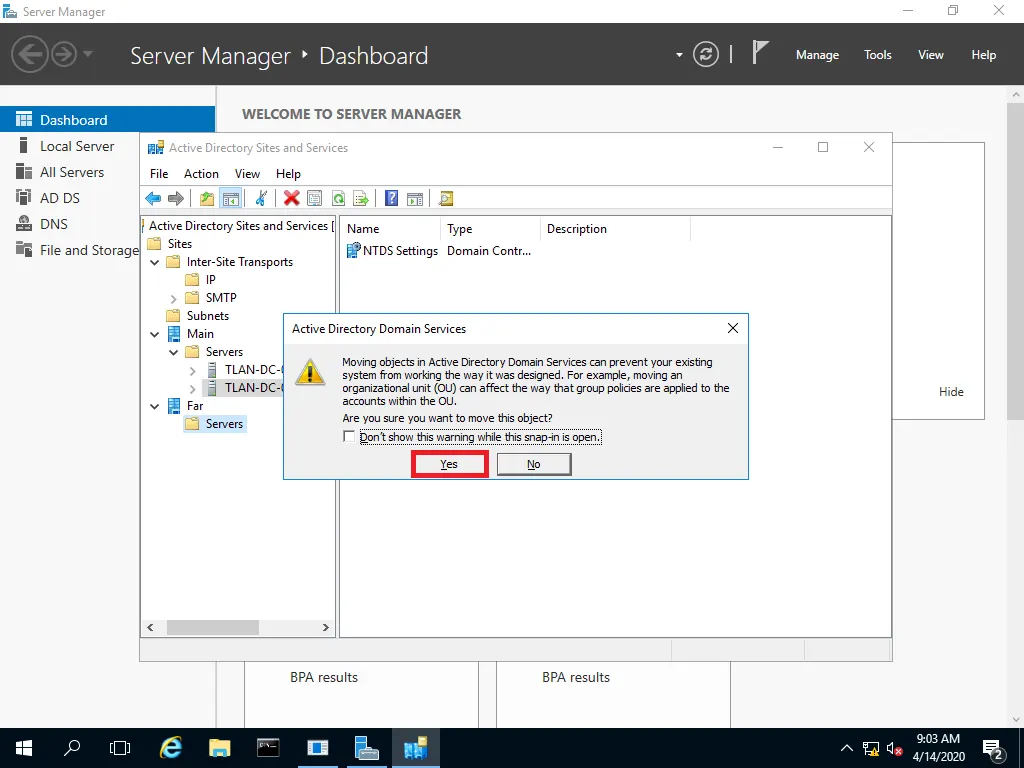Screen dimensions: 1024x768
Task: Click the Export List toolbar icon
Action: 360,199
